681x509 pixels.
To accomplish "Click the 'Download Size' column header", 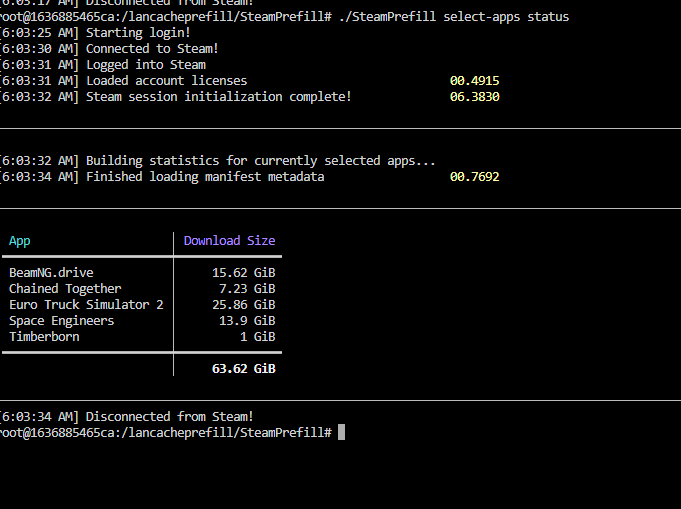I will 229,241.
